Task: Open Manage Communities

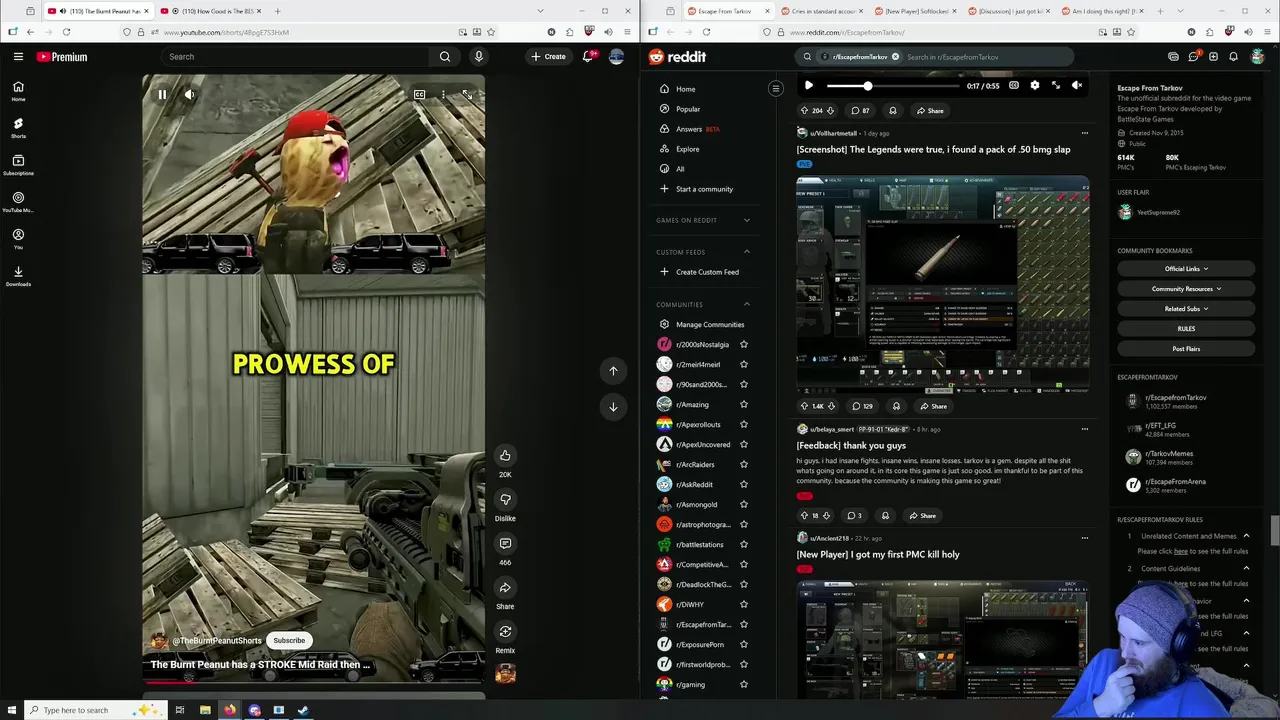Action: [x=700, y=325]
